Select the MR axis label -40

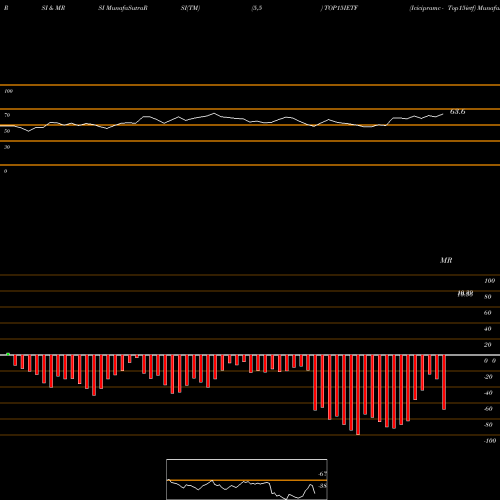point(488,393)
